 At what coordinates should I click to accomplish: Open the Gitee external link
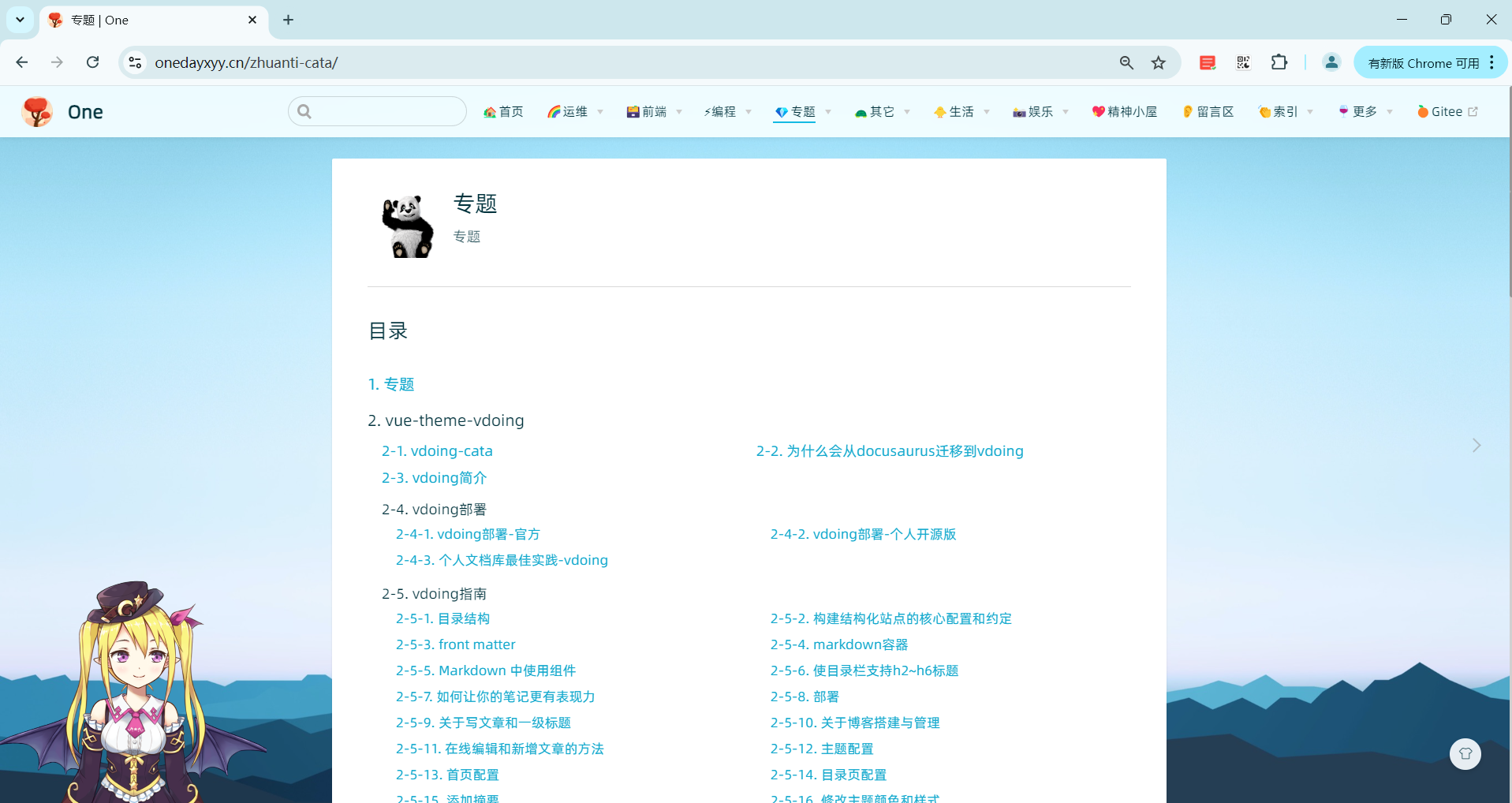(x=1447, y=112)
